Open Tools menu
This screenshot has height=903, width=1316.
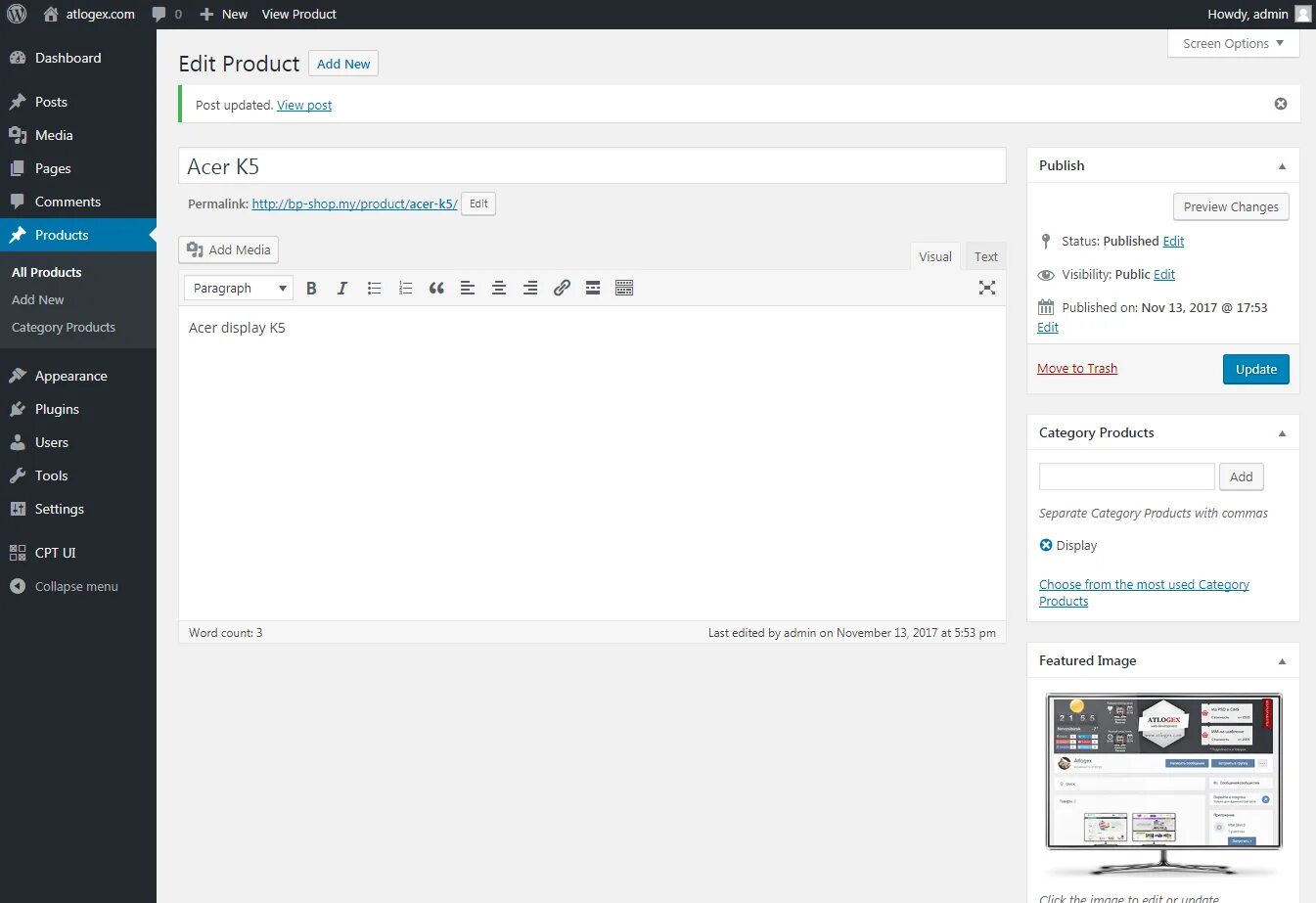tap(78, 475)
